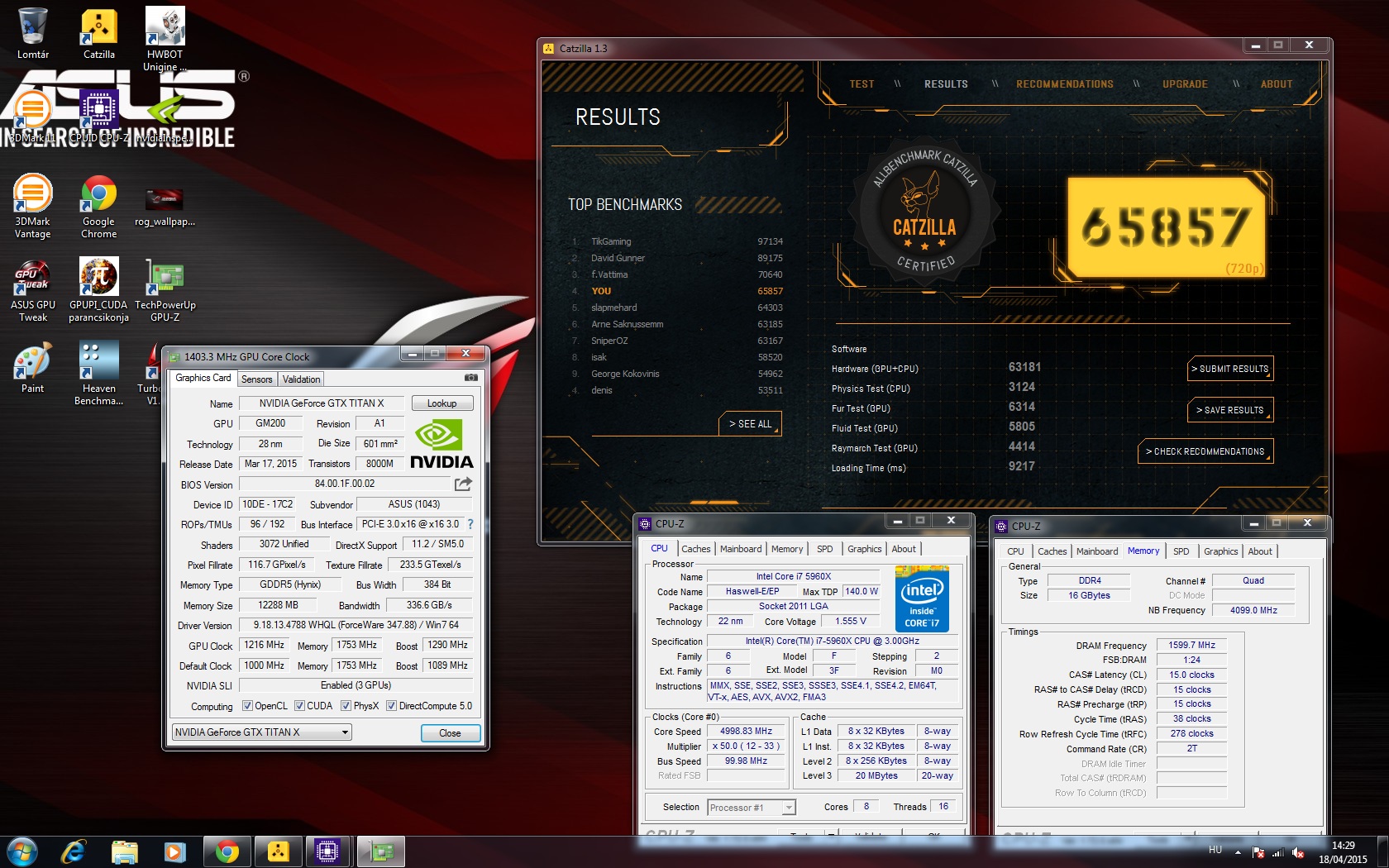1389x868 pixels.
Task: Open Google Chrome desktop shortcut
Action: [98, 206]
